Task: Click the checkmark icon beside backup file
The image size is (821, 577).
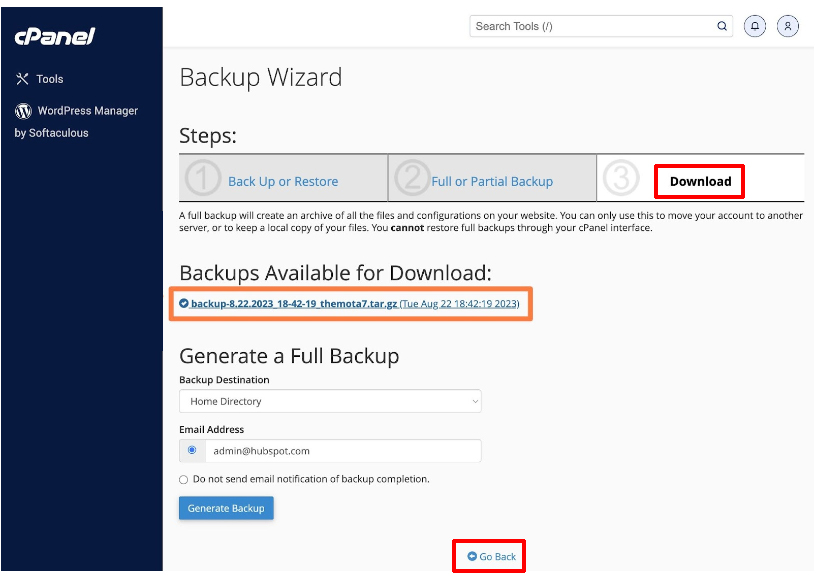Action: (184, 303)
